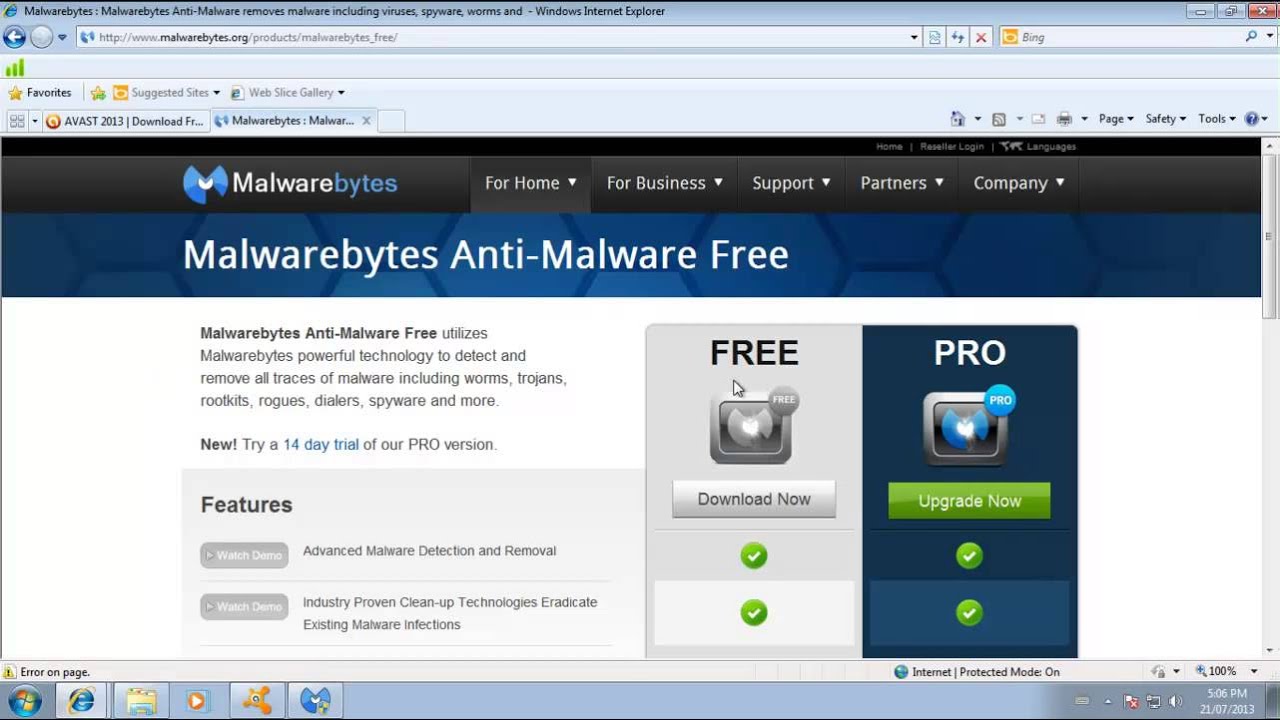Open the Print options dropdown arrow
Viewport: 1280px width, 720px height.
1084,119
